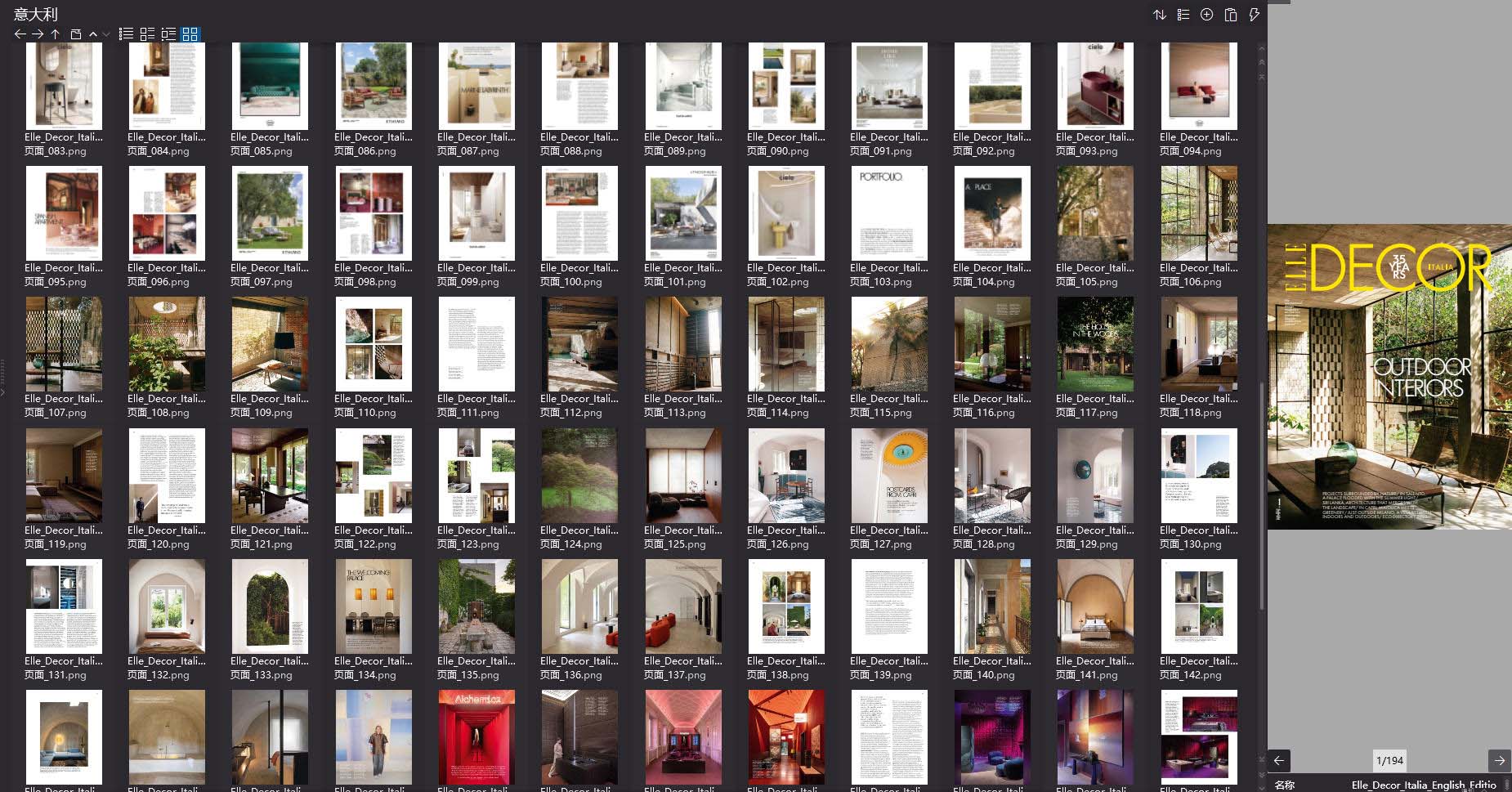The image size is (1512, 792).
Task: Go to next preview page with right arrow
Action: [1499, 760]
